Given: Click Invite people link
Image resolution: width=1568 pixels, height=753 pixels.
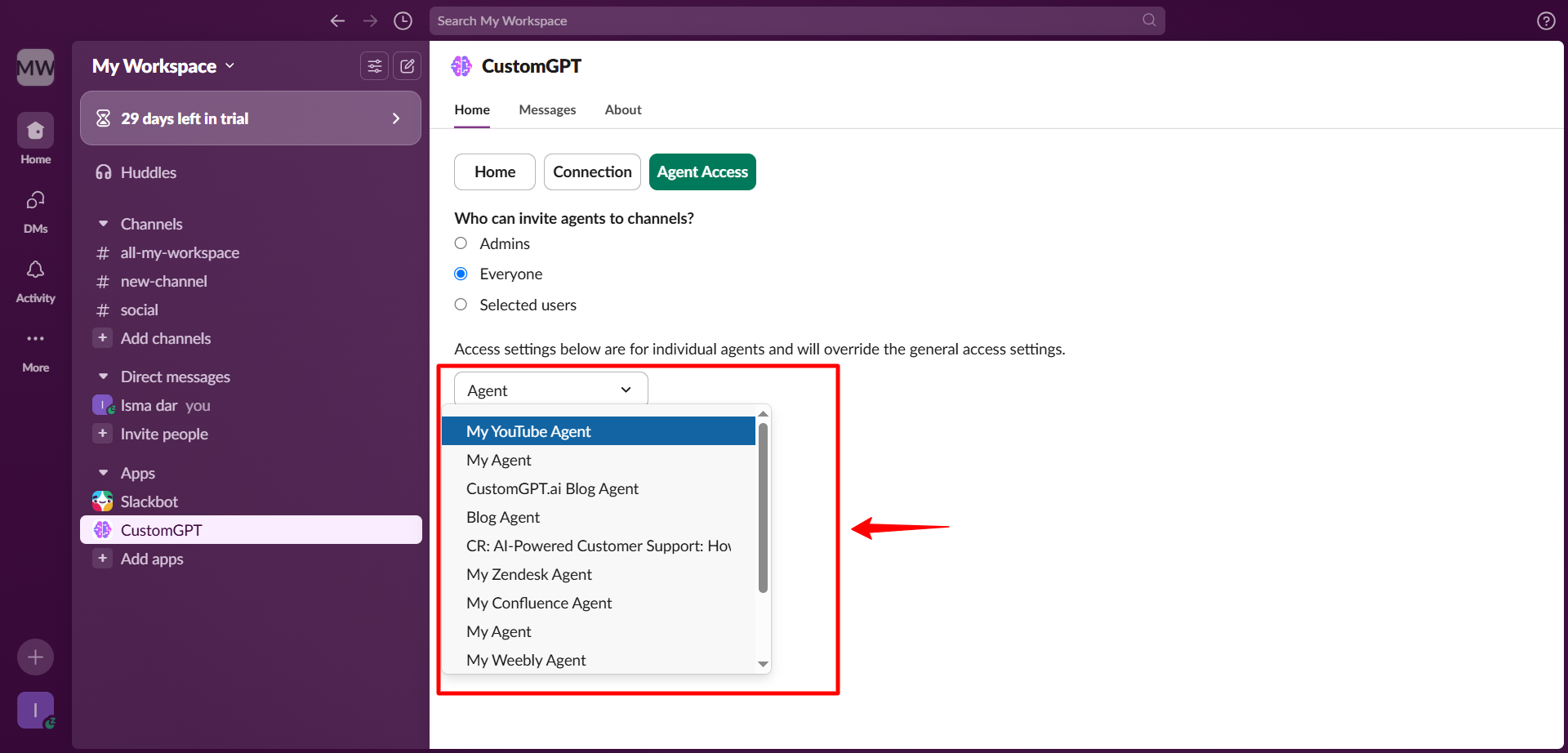Looking at the screenshot, I should point(164,434).
